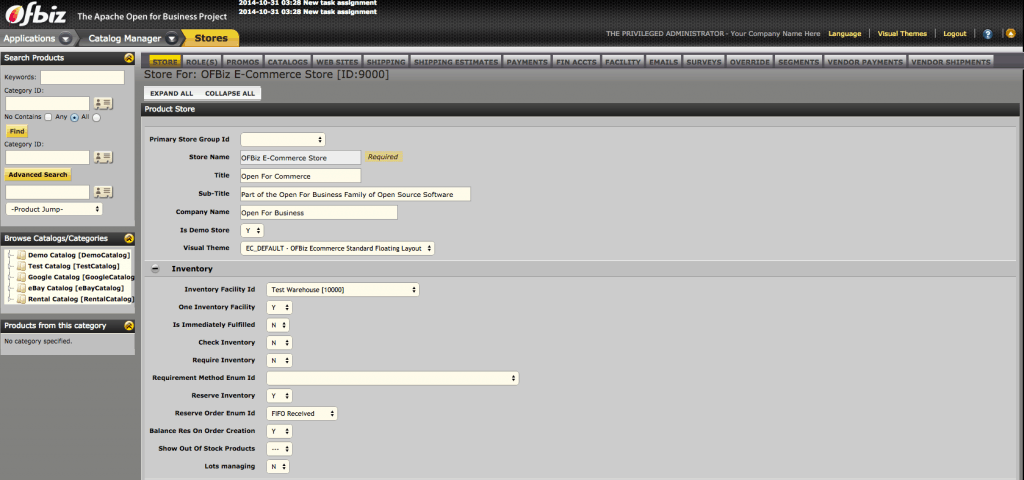Collapse the Browse Catalogs/Categories panel
Viewport: 1024px width, 480px height.
[129, 239]
